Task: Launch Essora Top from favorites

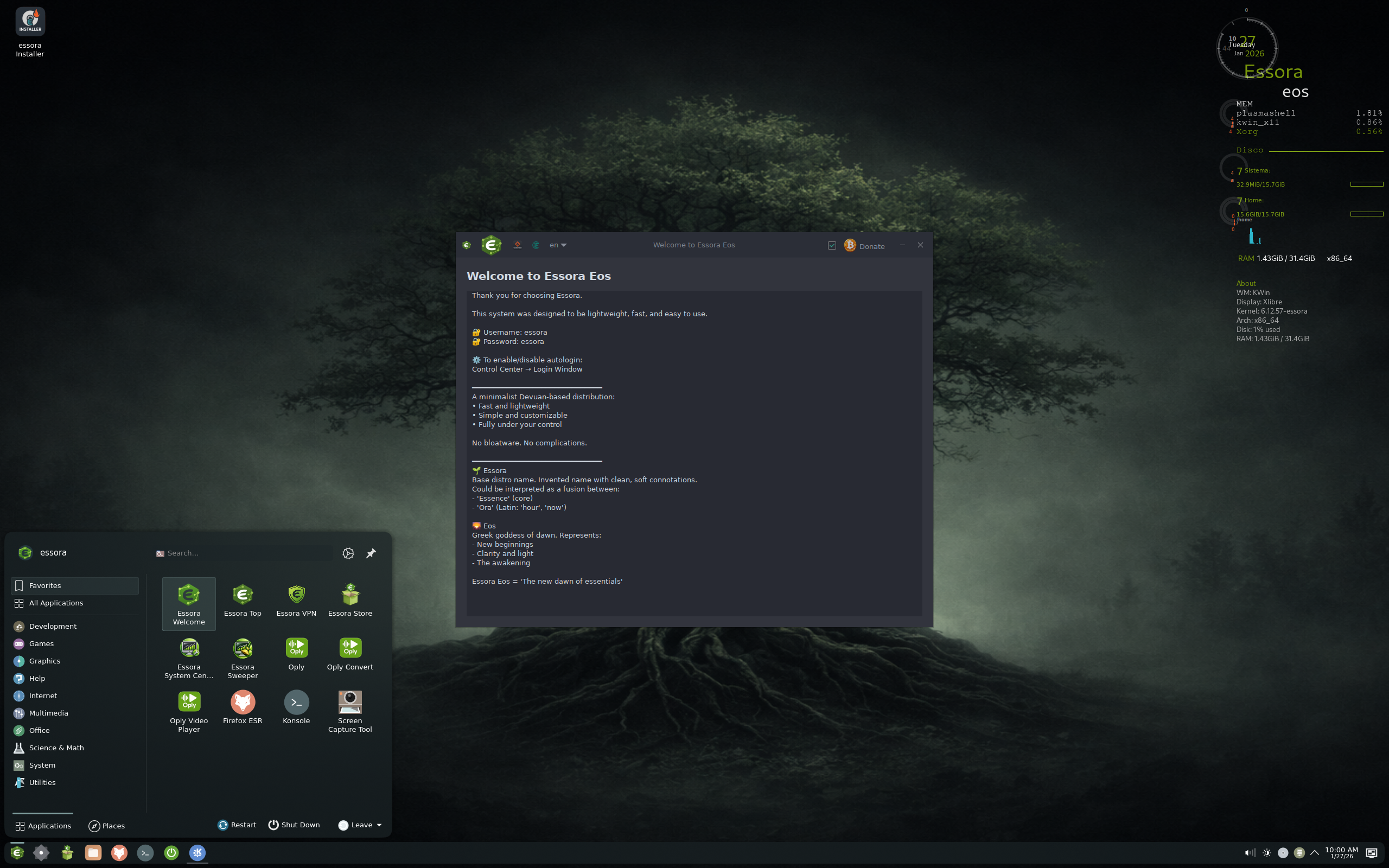Action: coord(242,600)
